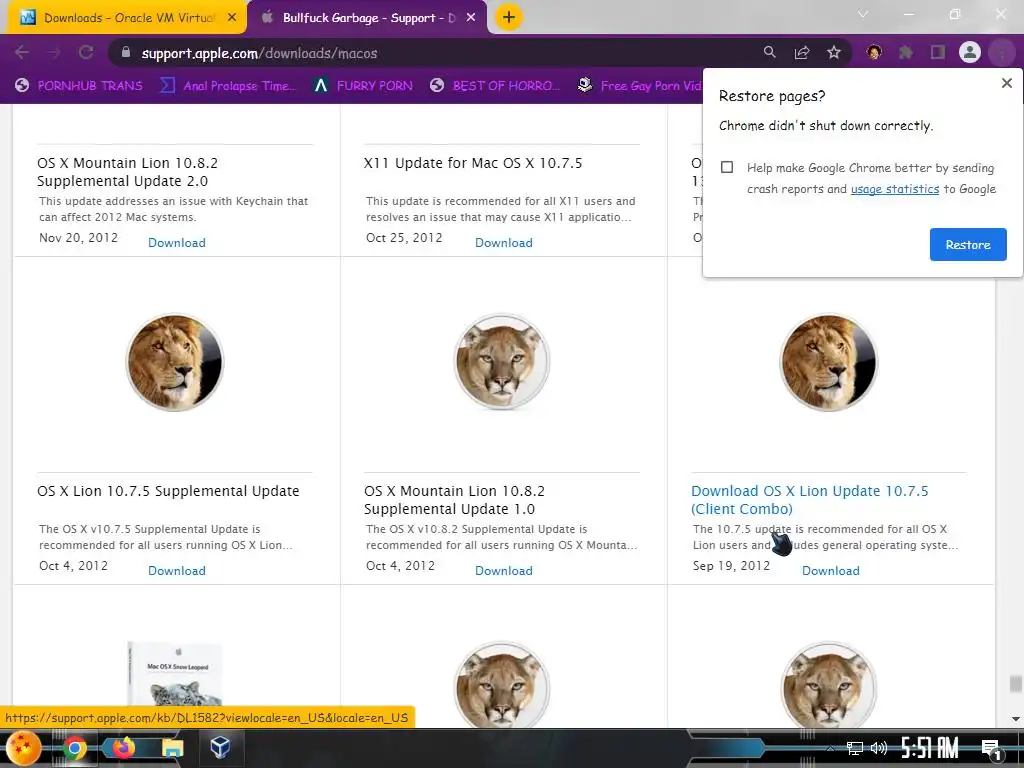Check the send crash reports checkbox

727,167
